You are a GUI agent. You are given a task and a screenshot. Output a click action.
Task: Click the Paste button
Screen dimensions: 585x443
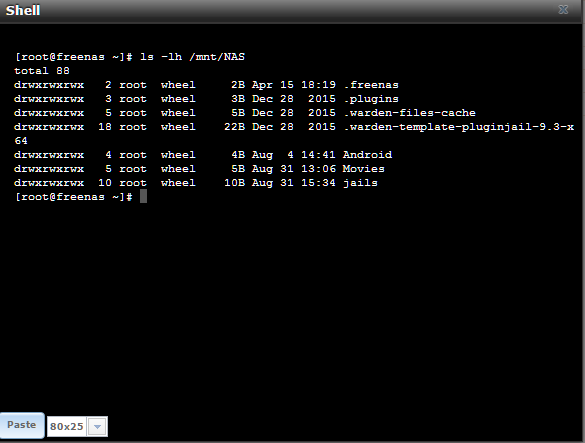click(x=22, y=425)
